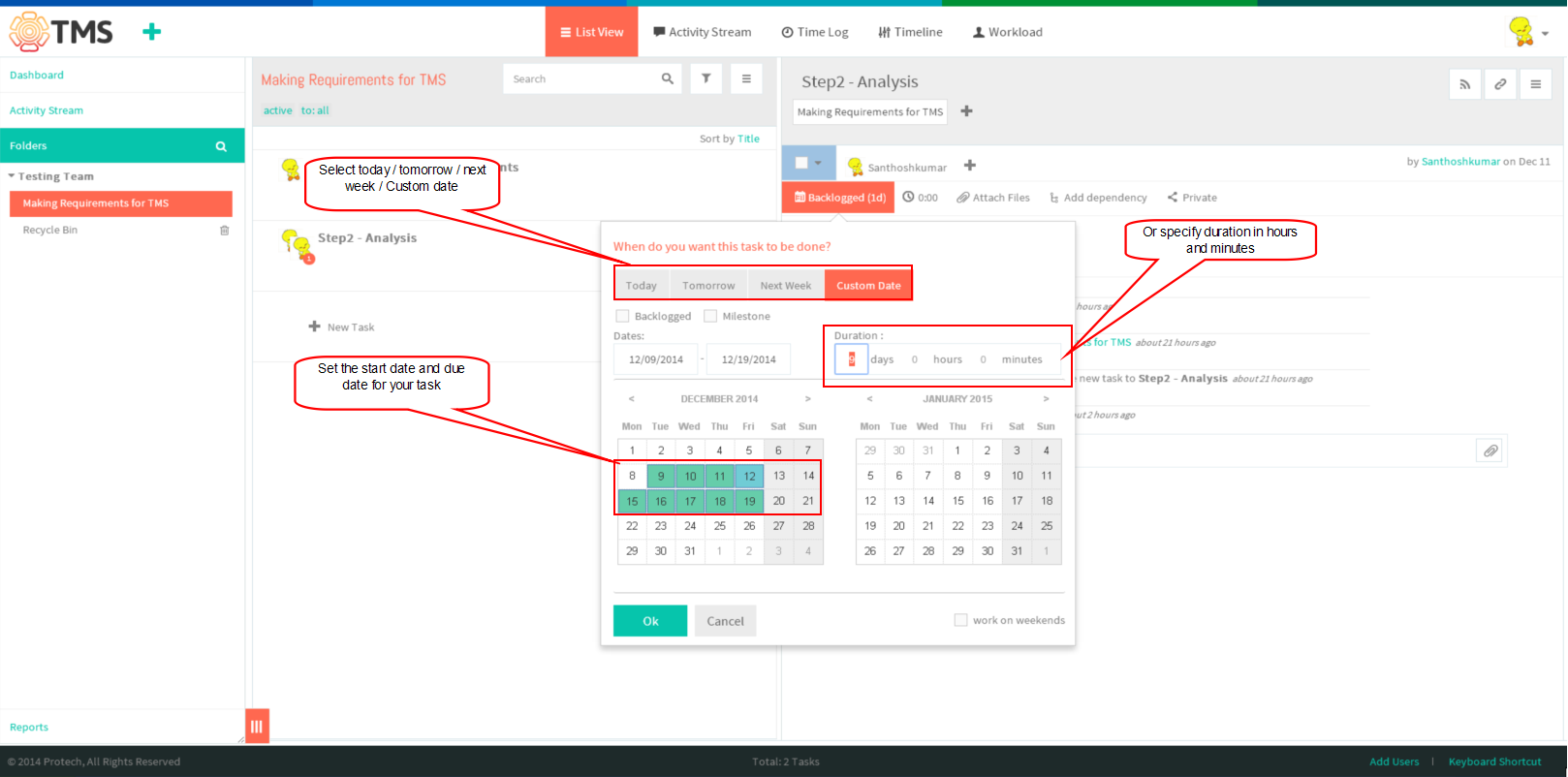Select the Next Week option

coord(786,285)
